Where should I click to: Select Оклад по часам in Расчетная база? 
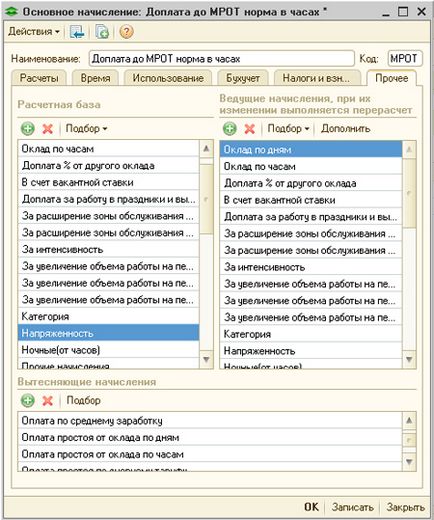pos(109,149)
